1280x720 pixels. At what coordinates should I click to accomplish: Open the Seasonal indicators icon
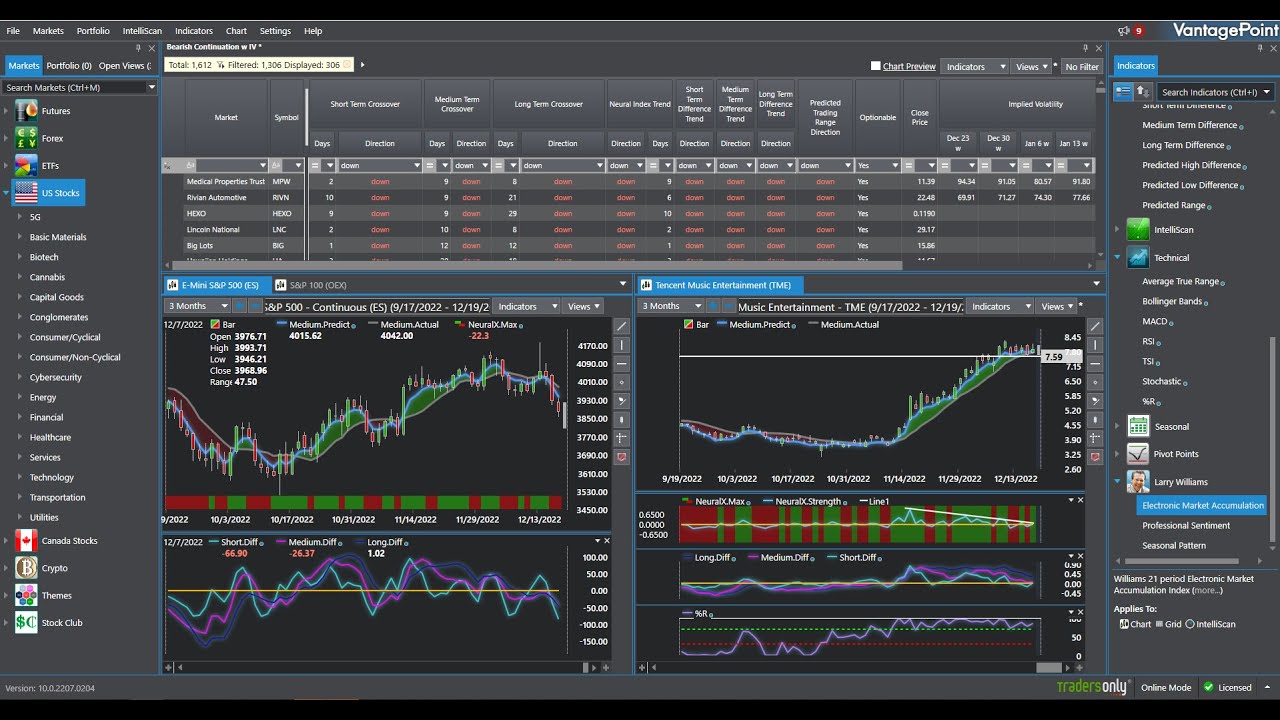pyautogui.click(x=1137, y=426)
